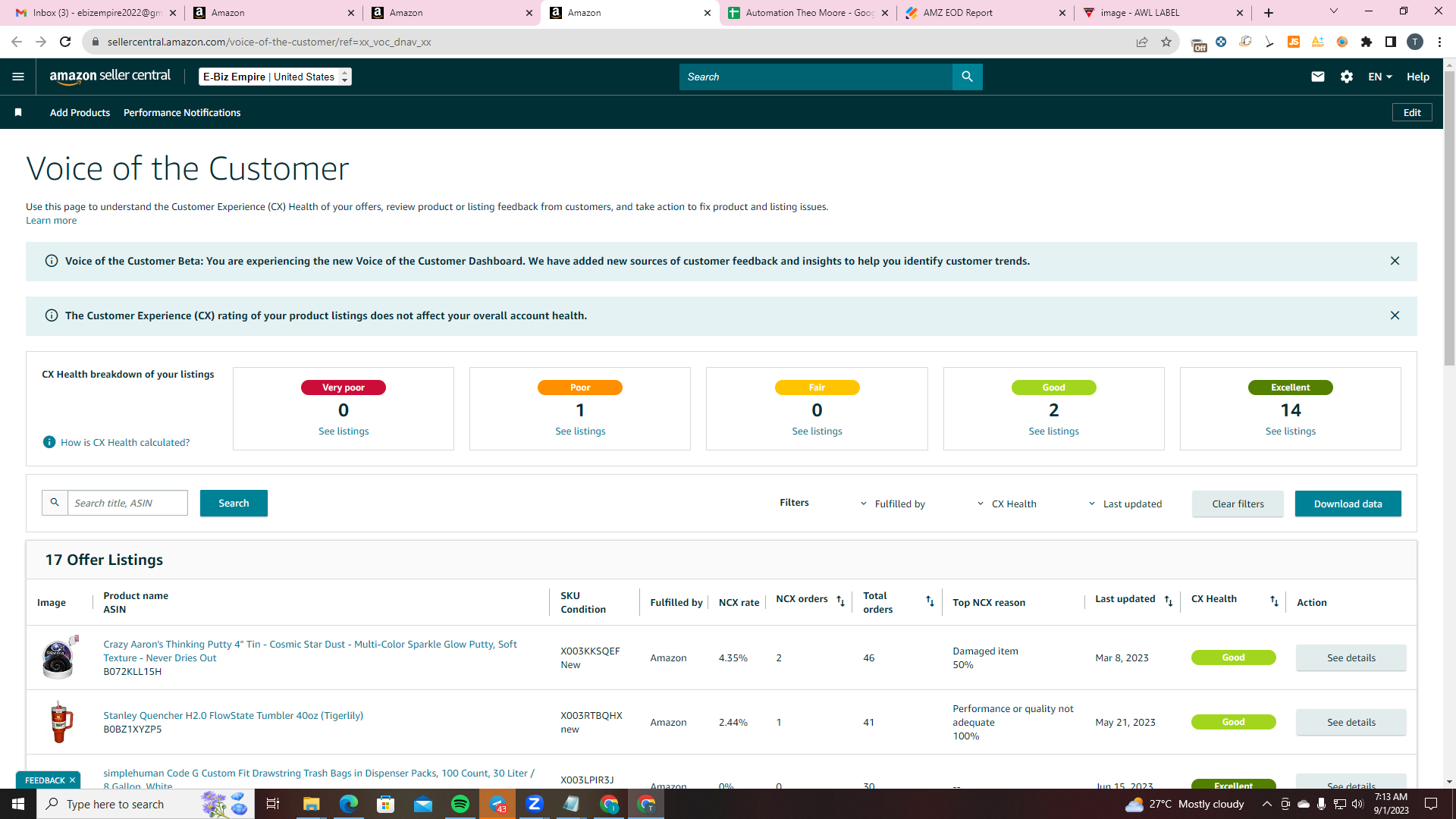Image resolution: width=1456 pixels, height=819 pixels.
Task: See listings under the Poor rating
Action: click(x=580, y=431)
